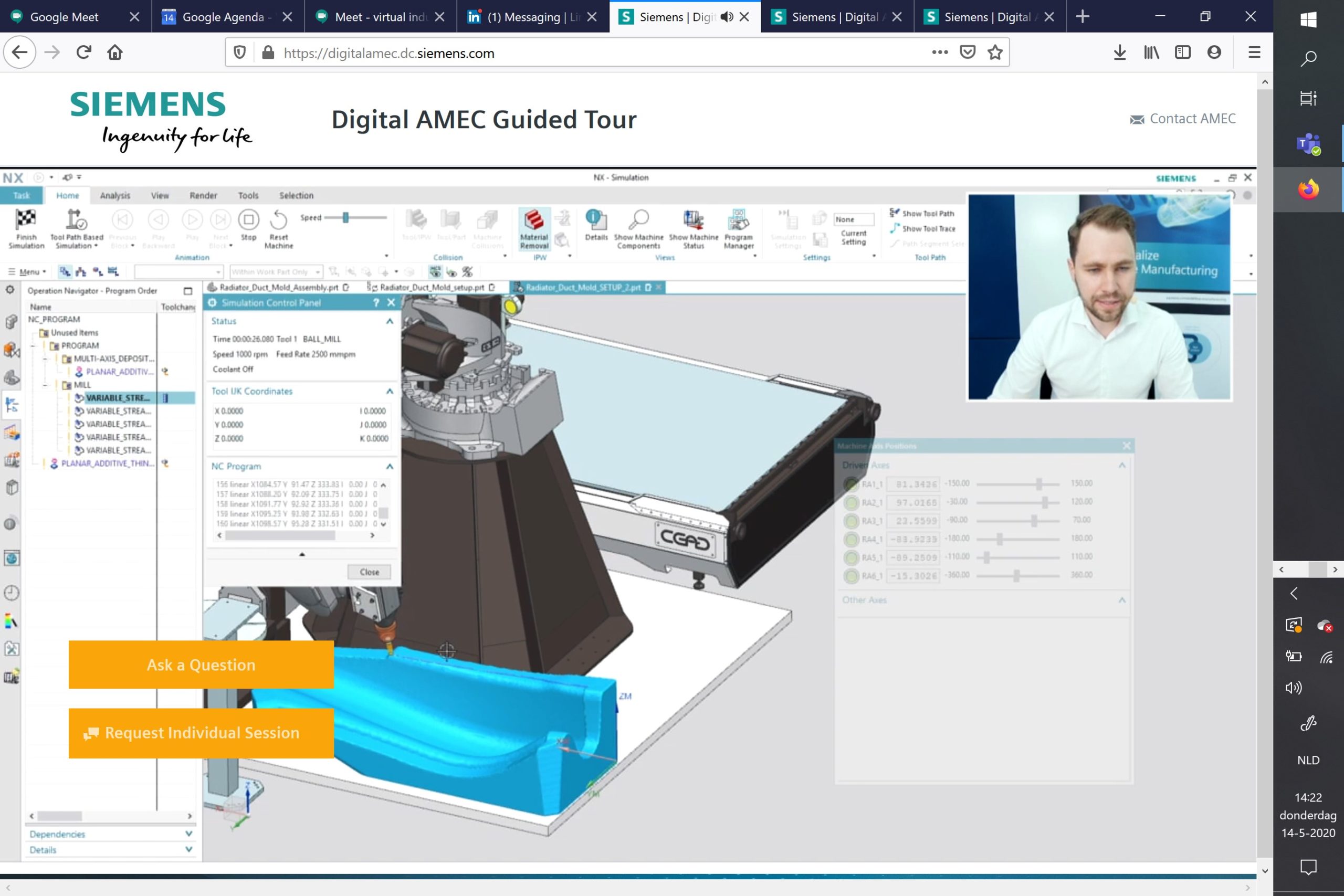Viewport: 1344px width, 896px height.
Task: Open the Details info icon
Action: (595, 219)
